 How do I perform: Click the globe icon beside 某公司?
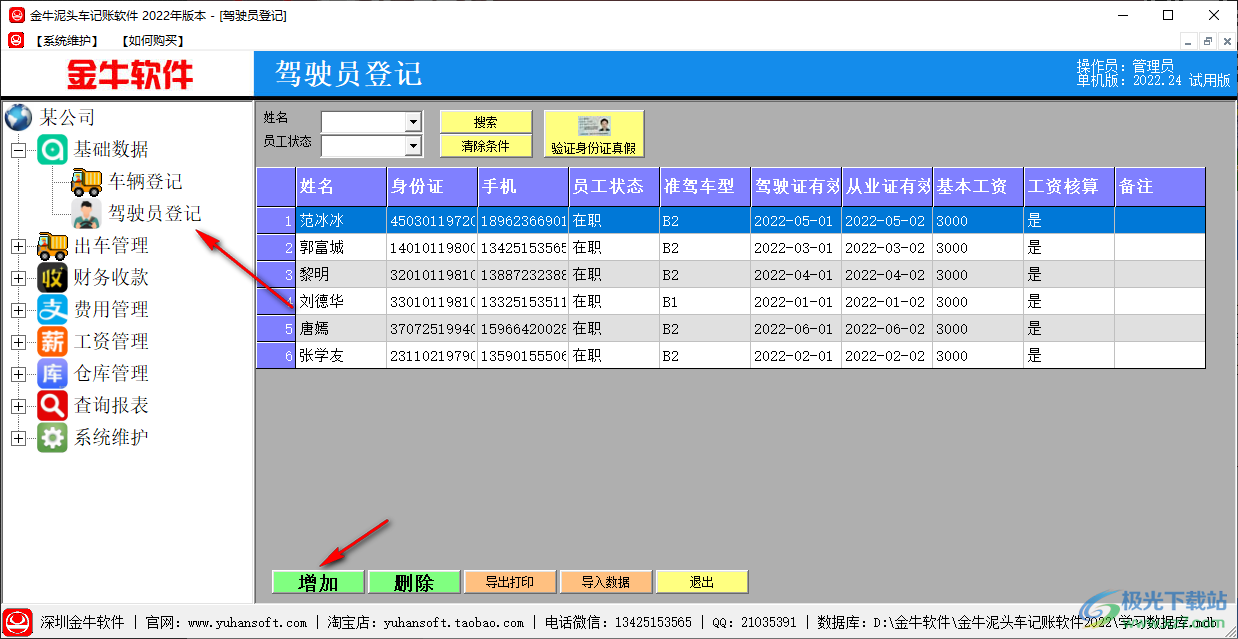pos(18,117)
